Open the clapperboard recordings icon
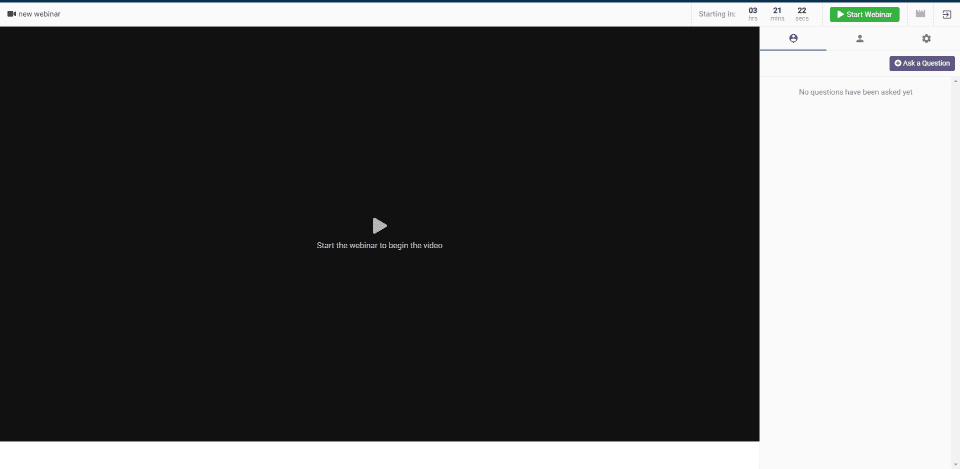Image resolution: width=960 pixels, height=469 pixels. click(x=920, y=13)
